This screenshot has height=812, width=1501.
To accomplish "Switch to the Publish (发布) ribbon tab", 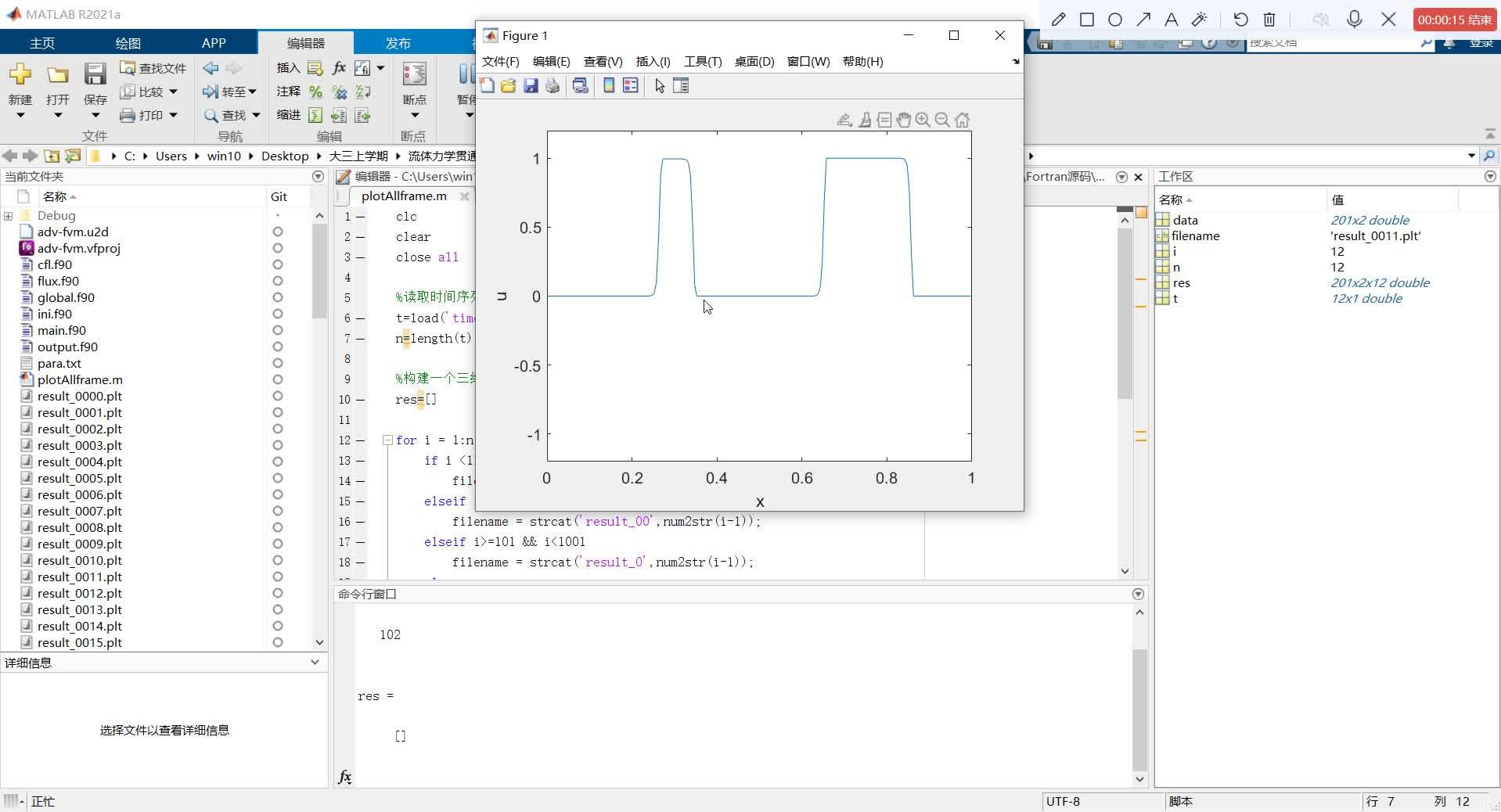I will 398,43.
